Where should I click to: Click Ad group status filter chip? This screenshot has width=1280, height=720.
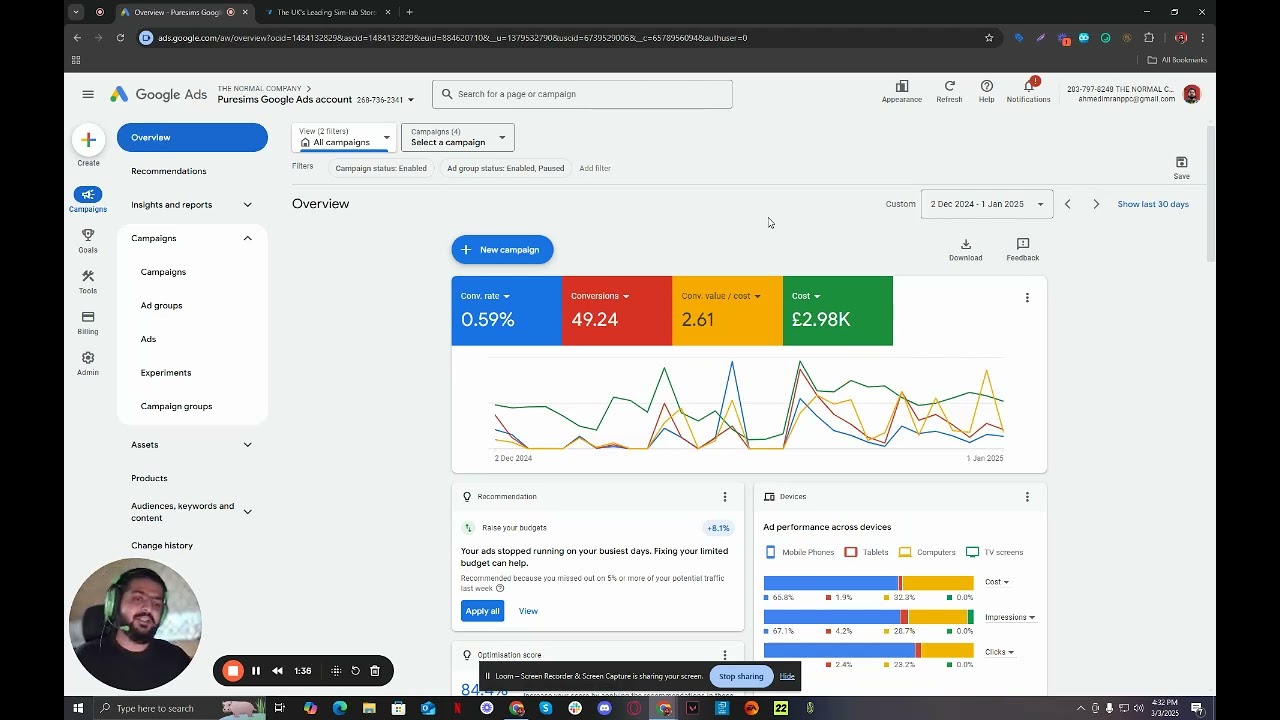pyautogui.click(x=506, y=168)
